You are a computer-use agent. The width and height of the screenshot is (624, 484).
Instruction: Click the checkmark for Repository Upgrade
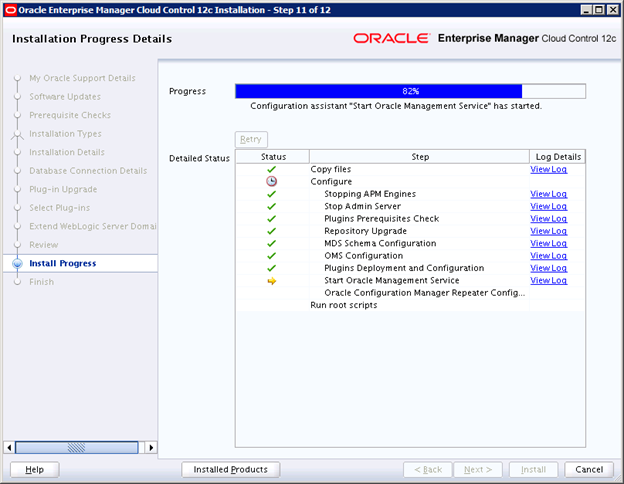pos(271,231)
